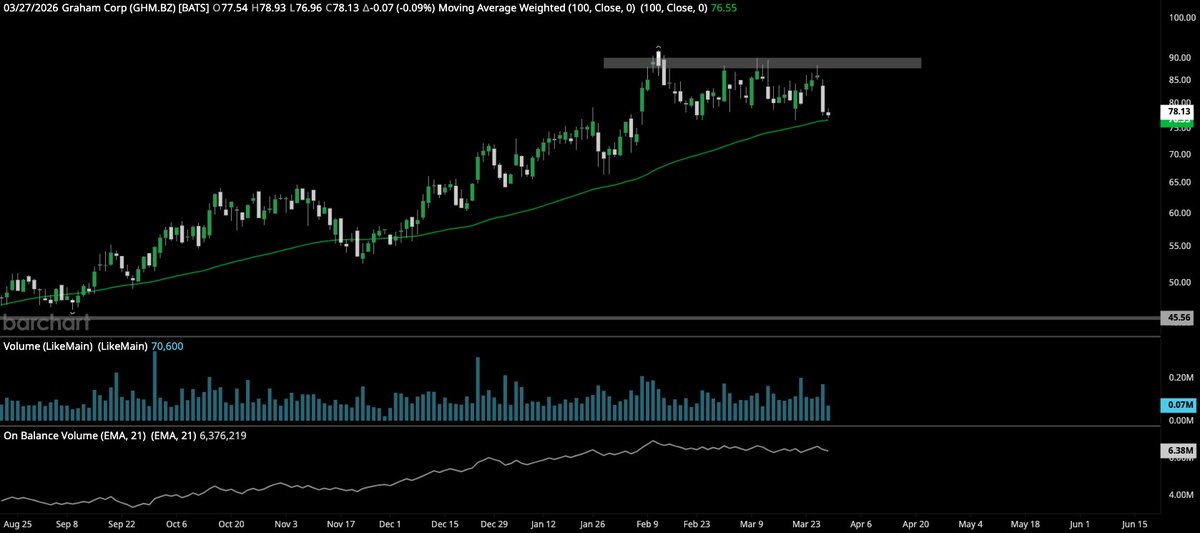Click the Apr 6 date label
Screen dimensions: 1200x533
coord(860,523)
